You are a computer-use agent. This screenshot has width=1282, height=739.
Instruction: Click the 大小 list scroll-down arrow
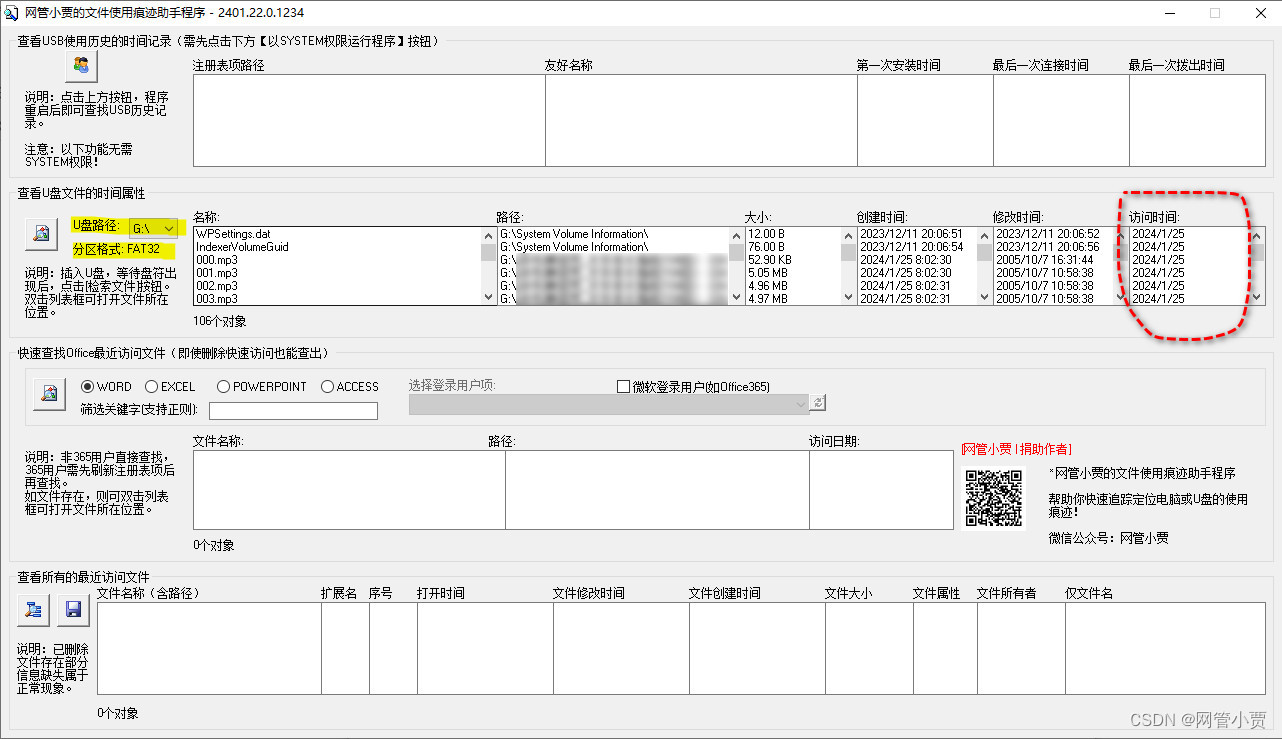coord(848,296)
